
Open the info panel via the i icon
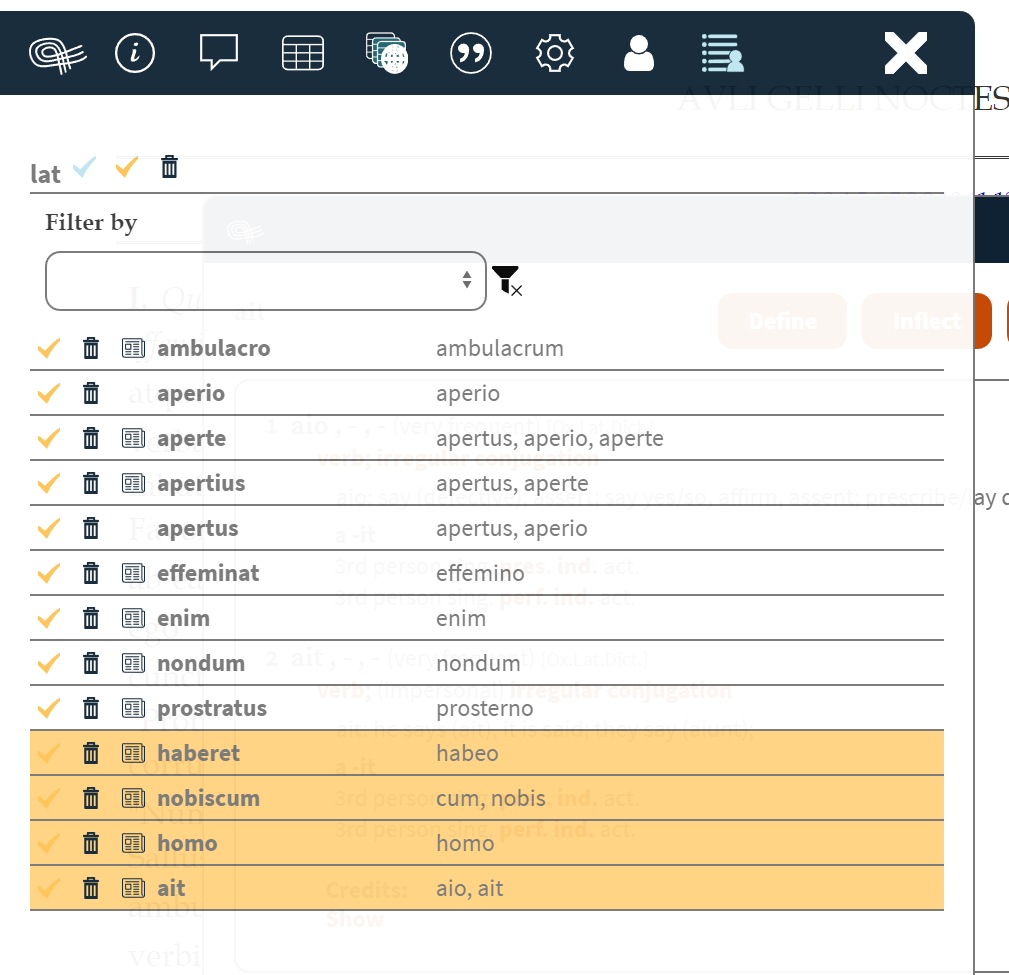coord(136,53)
